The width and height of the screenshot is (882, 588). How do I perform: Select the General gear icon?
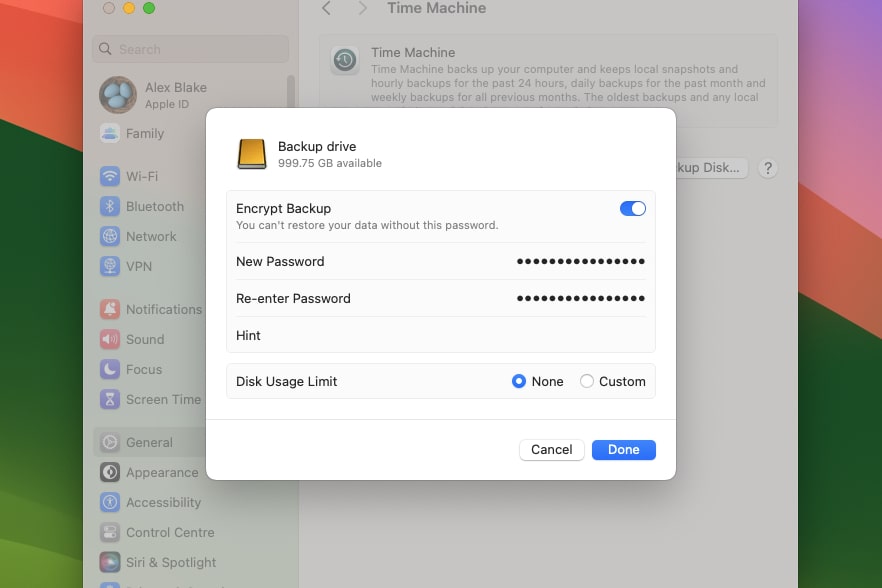[110, 442]
